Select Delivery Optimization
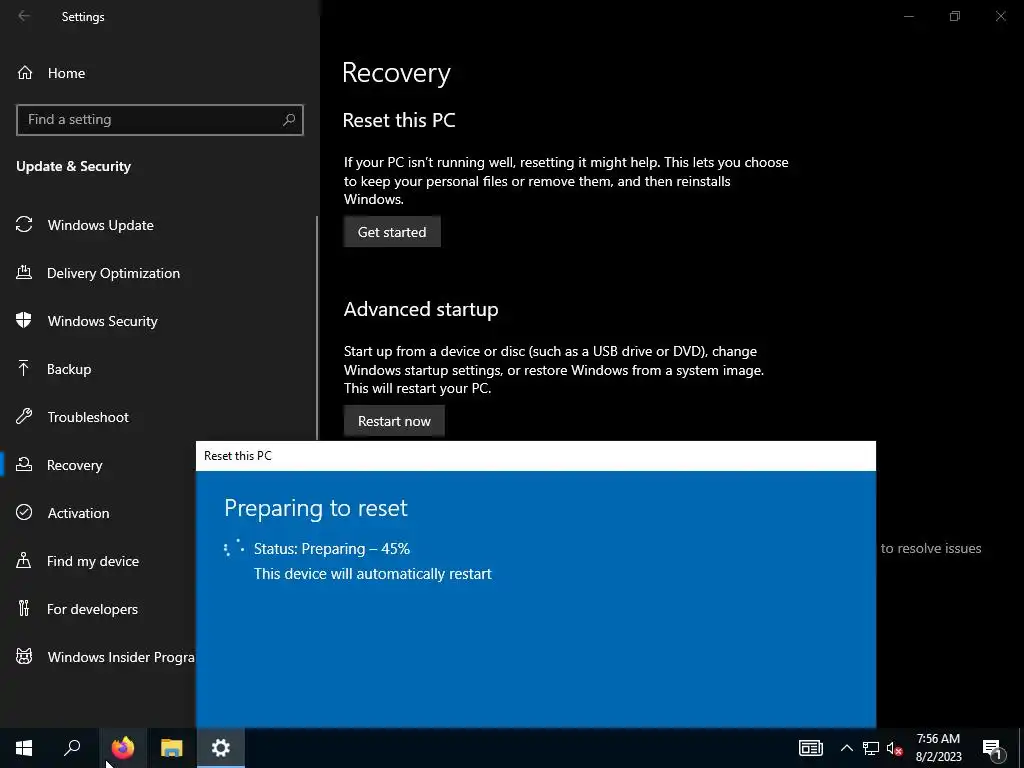The height and width of the screenshot is (768, 1024). click(113, 273)
